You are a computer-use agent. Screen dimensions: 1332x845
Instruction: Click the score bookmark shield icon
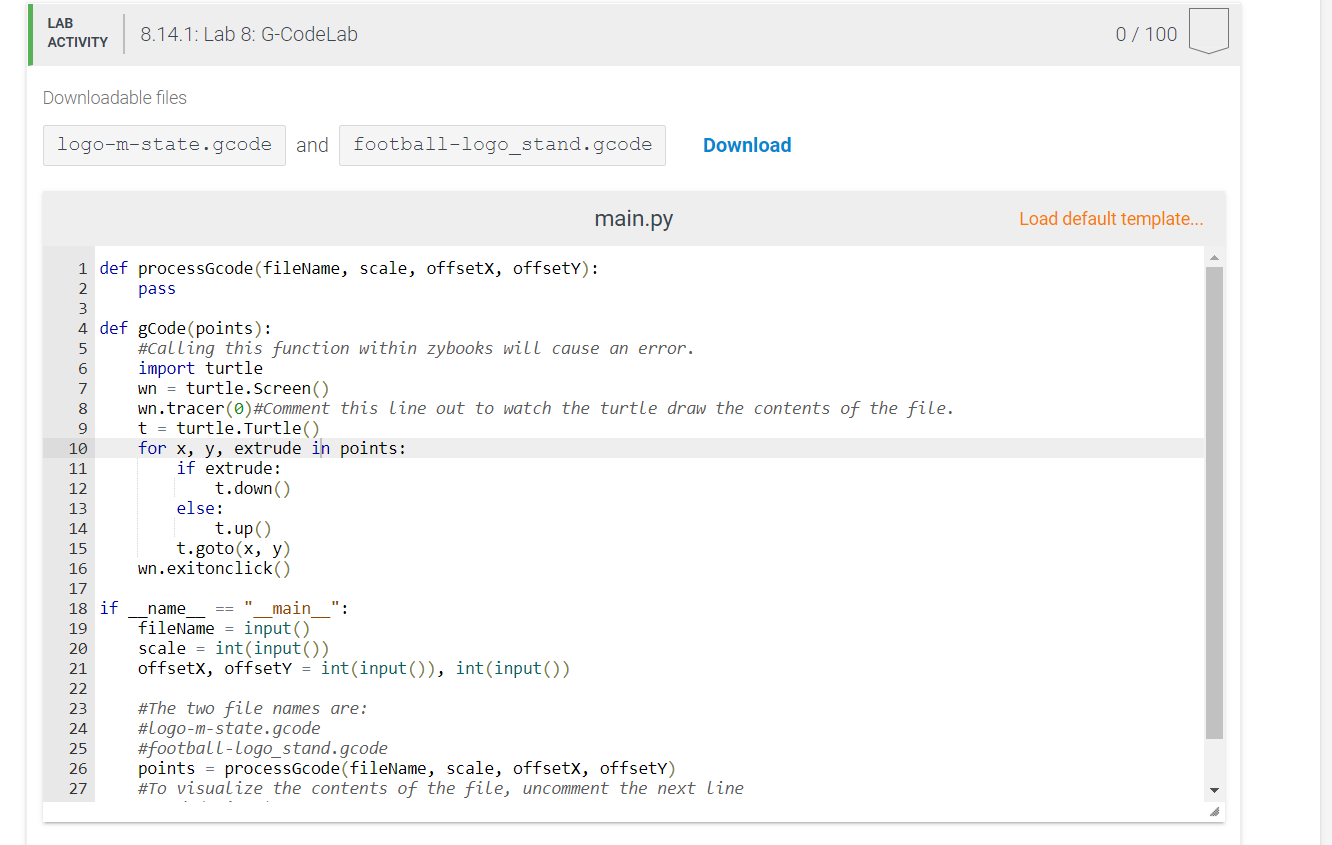[x=1208, y=29]
